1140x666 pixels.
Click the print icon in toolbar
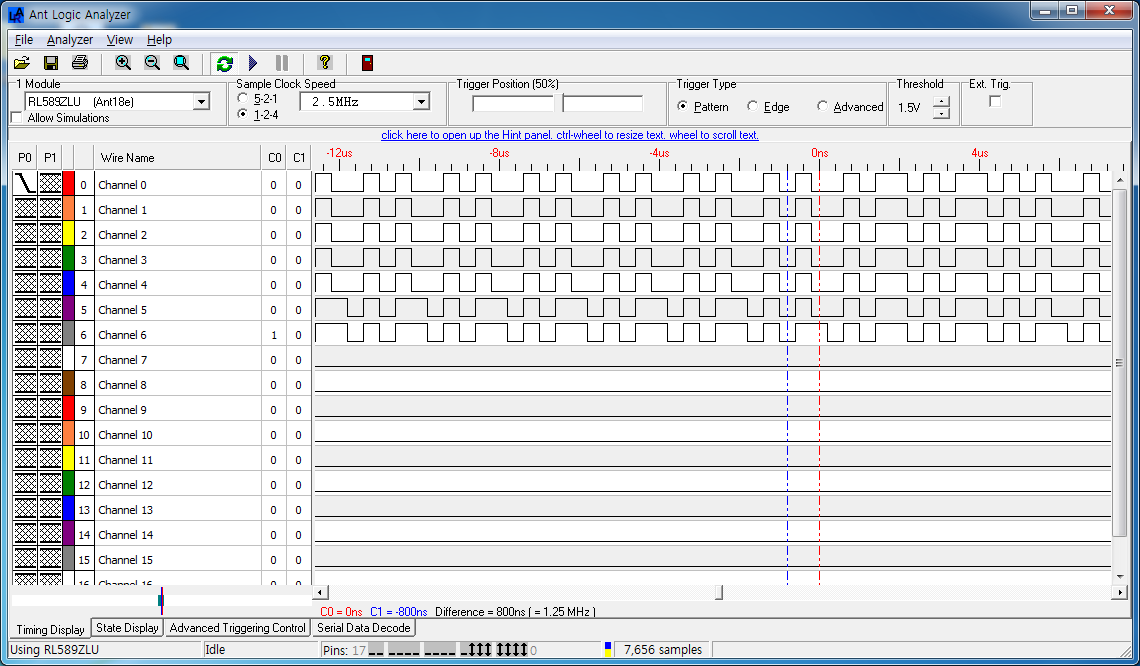tap(80, 63)
